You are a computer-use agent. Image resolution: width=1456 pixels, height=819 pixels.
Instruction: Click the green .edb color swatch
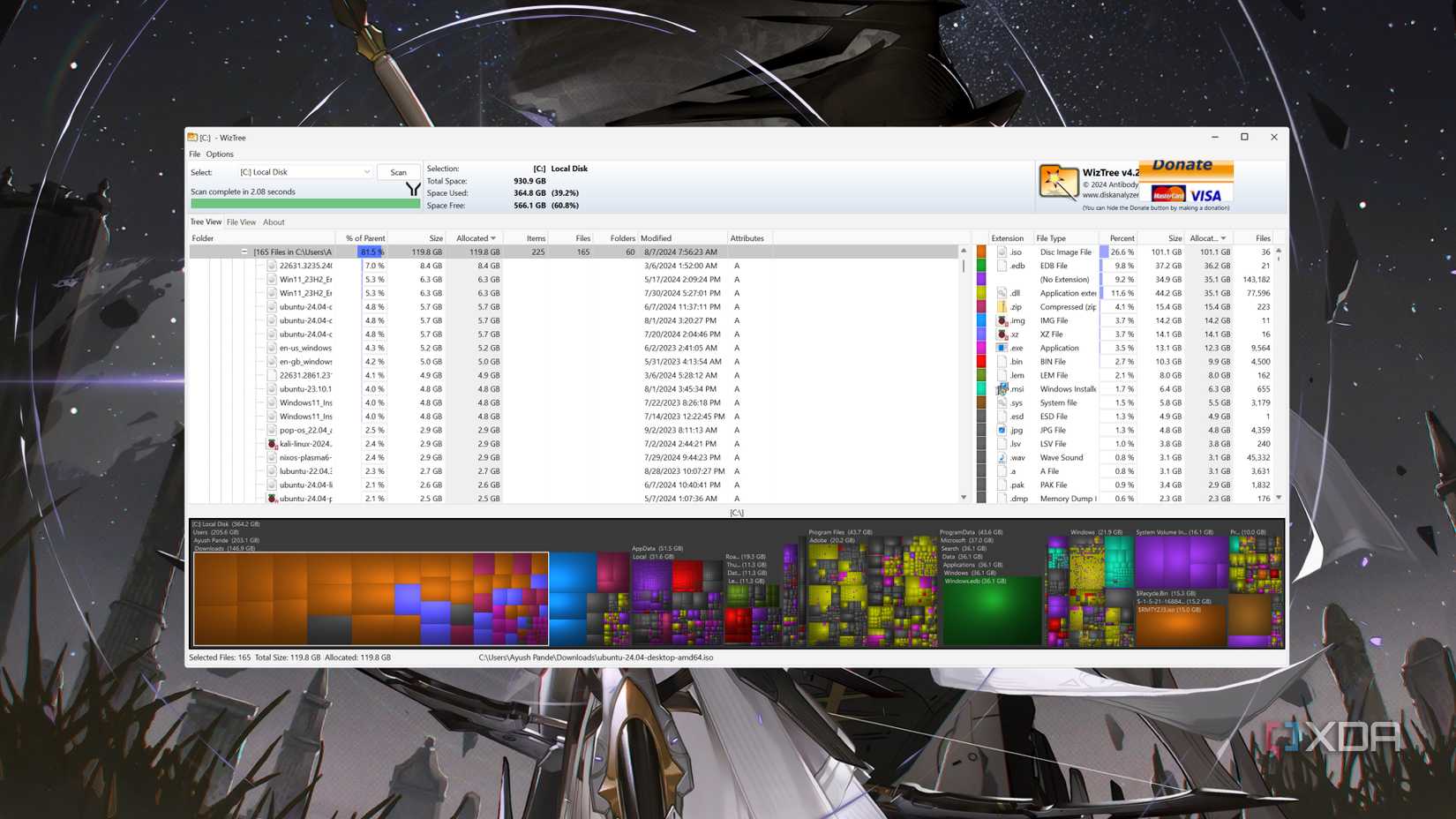click(x=981, y=266)
